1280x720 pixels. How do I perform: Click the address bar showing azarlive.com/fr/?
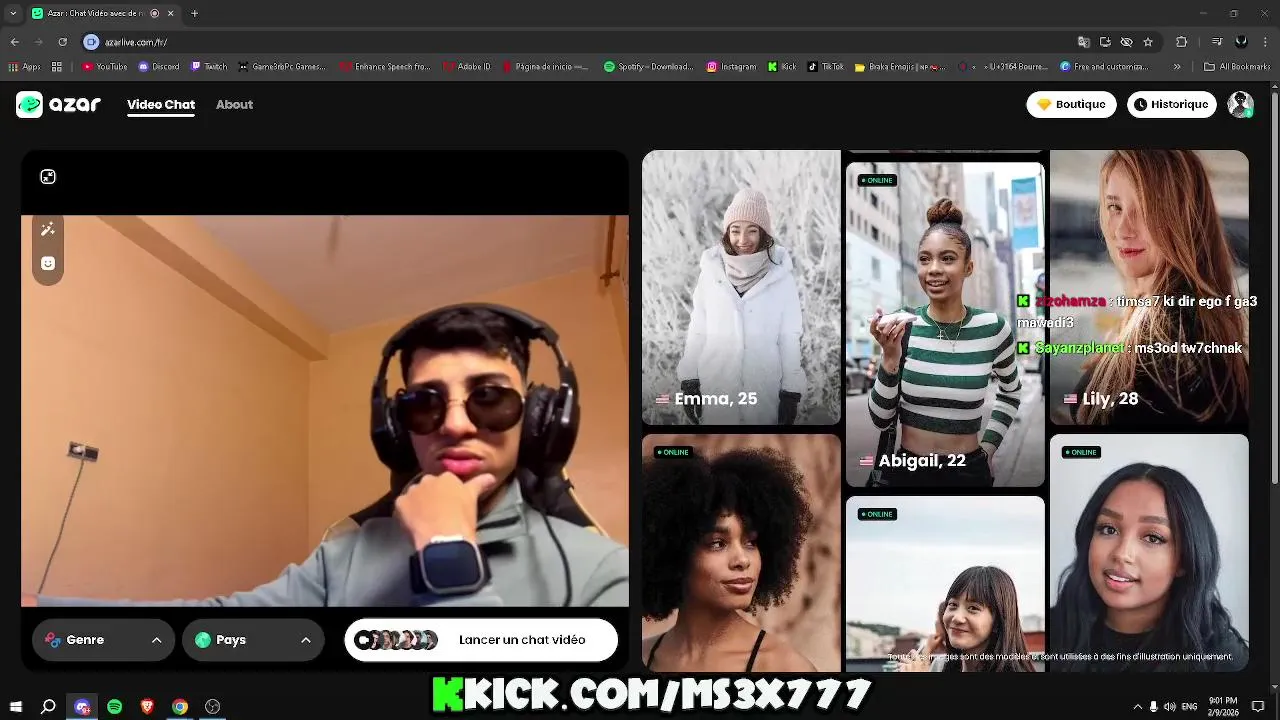pos(580,42)
